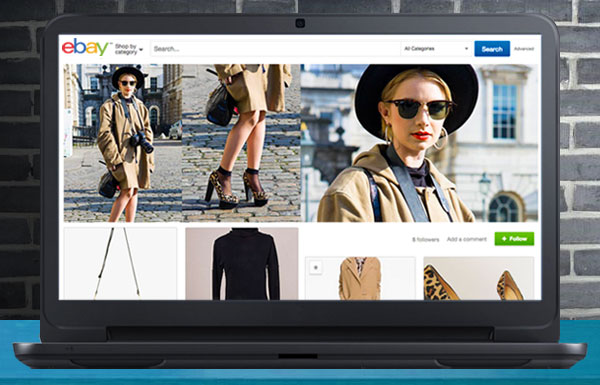Select the legs and heels photo

(241, 143)
